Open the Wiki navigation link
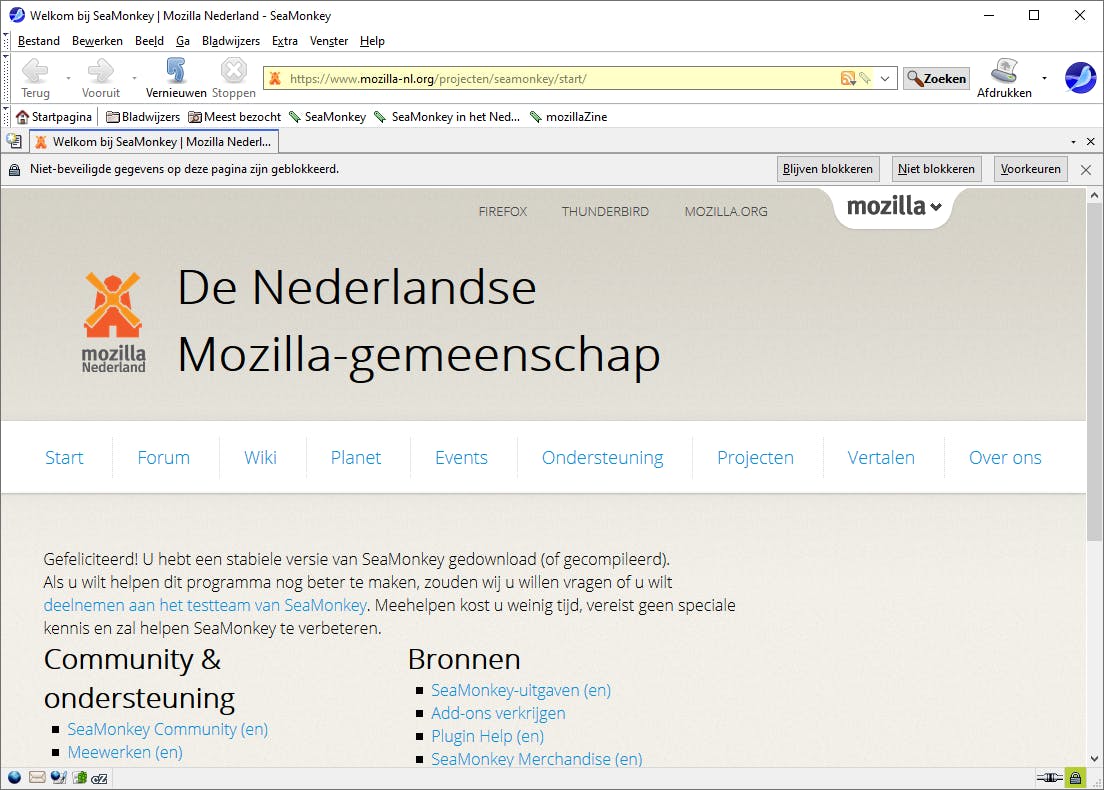 (261, 458)
